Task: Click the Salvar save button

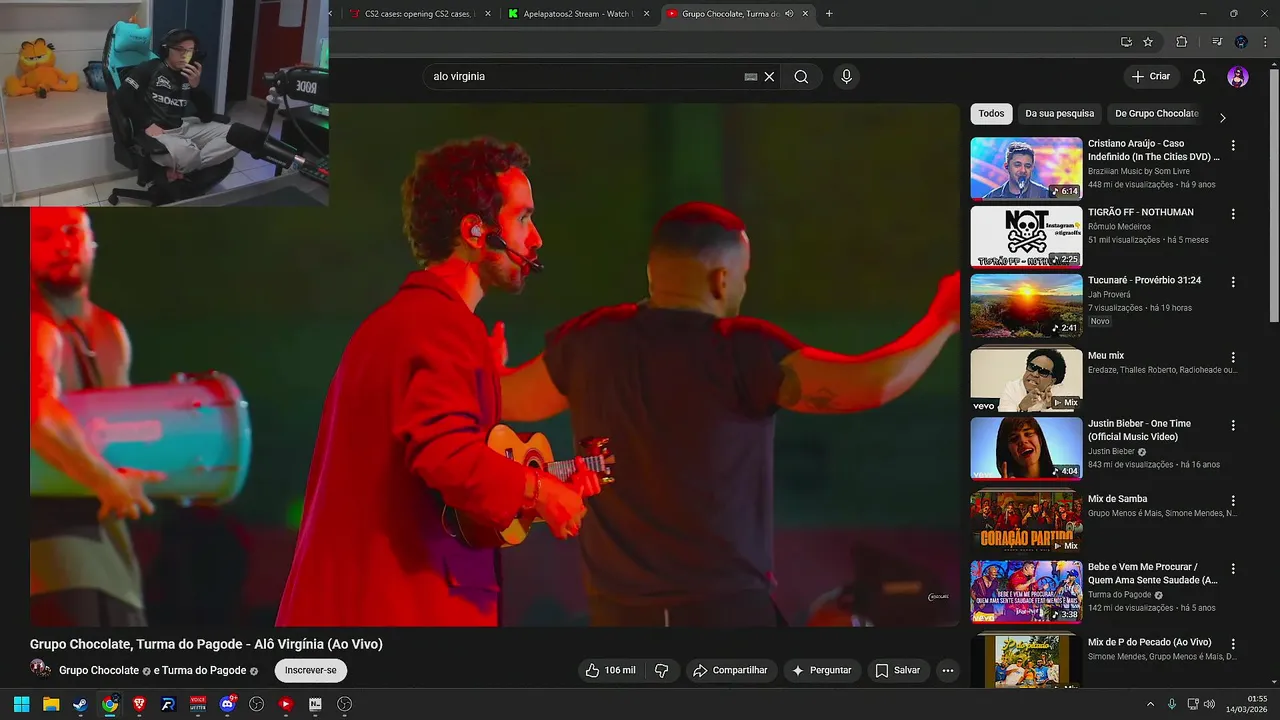Action: coord(898,670)
